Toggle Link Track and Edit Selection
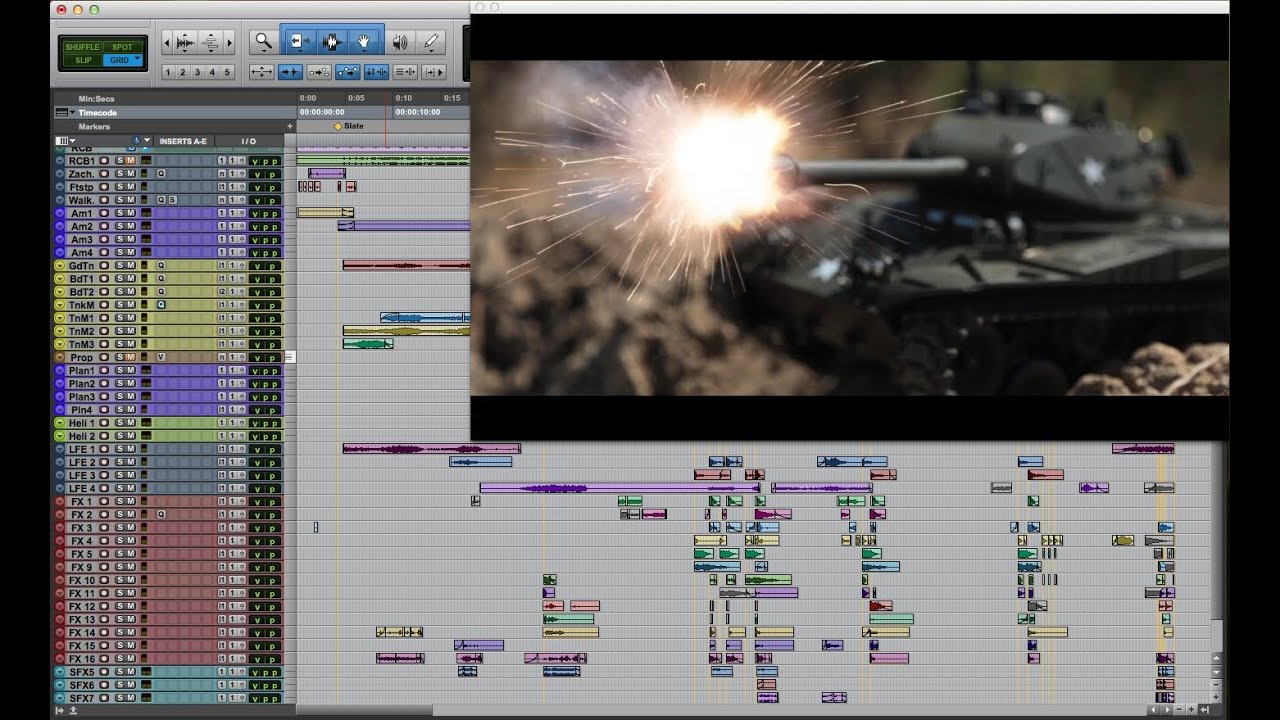Screen dimensions: 1280x720 point(405,72)
